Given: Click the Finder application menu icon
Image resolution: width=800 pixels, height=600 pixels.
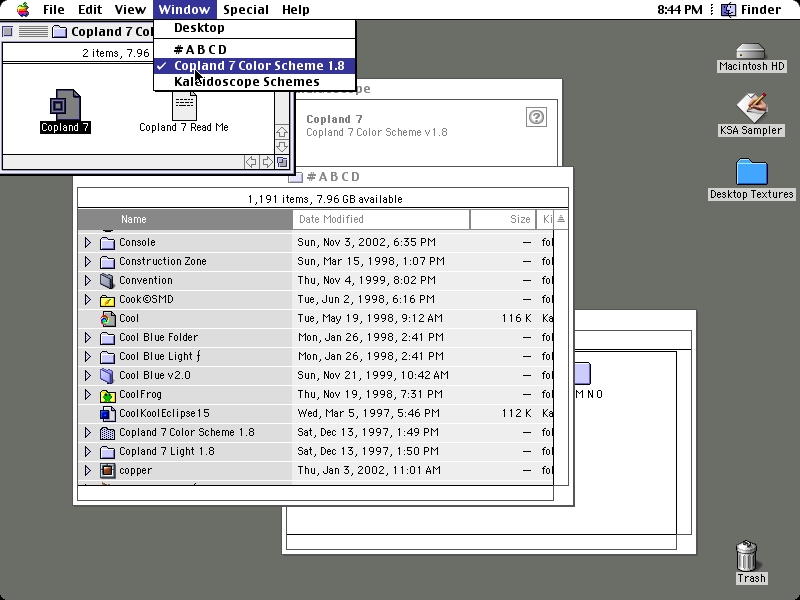Looking at the screenshot, I should pos(728,10).
